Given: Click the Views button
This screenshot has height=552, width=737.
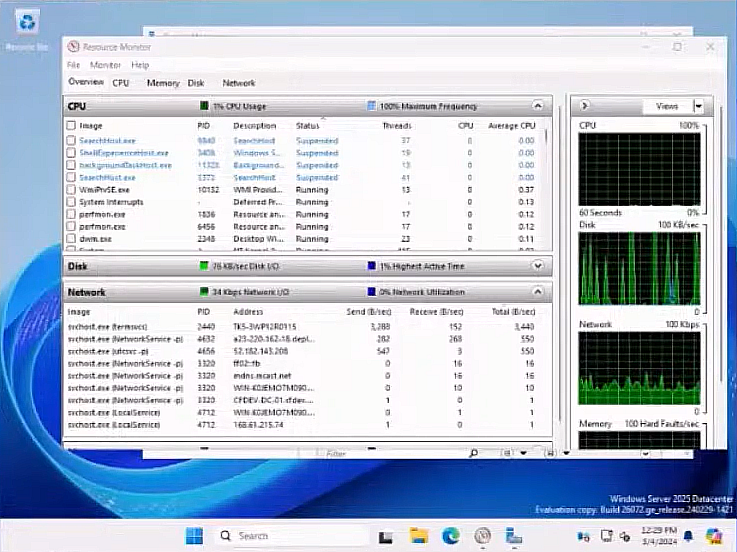Looking at the screenshot, I should point(666,106).
